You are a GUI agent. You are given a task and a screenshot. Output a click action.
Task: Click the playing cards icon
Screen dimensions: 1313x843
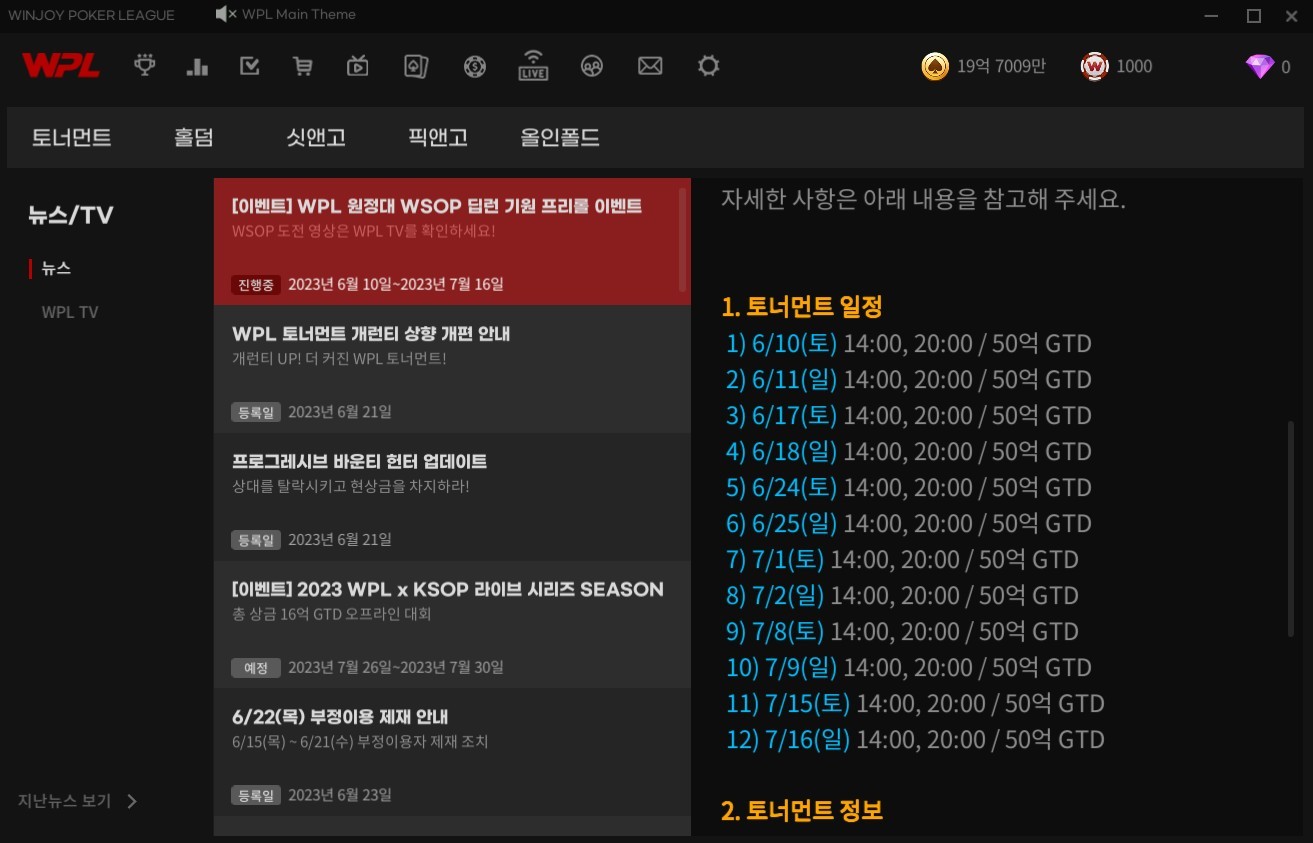(416, 66)
